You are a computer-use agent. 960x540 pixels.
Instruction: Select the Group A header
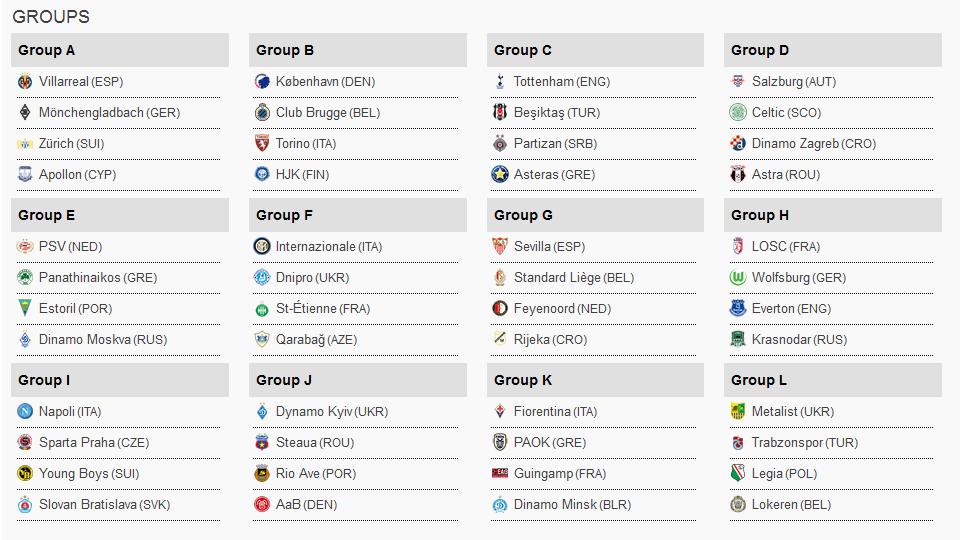click(120, 50)
